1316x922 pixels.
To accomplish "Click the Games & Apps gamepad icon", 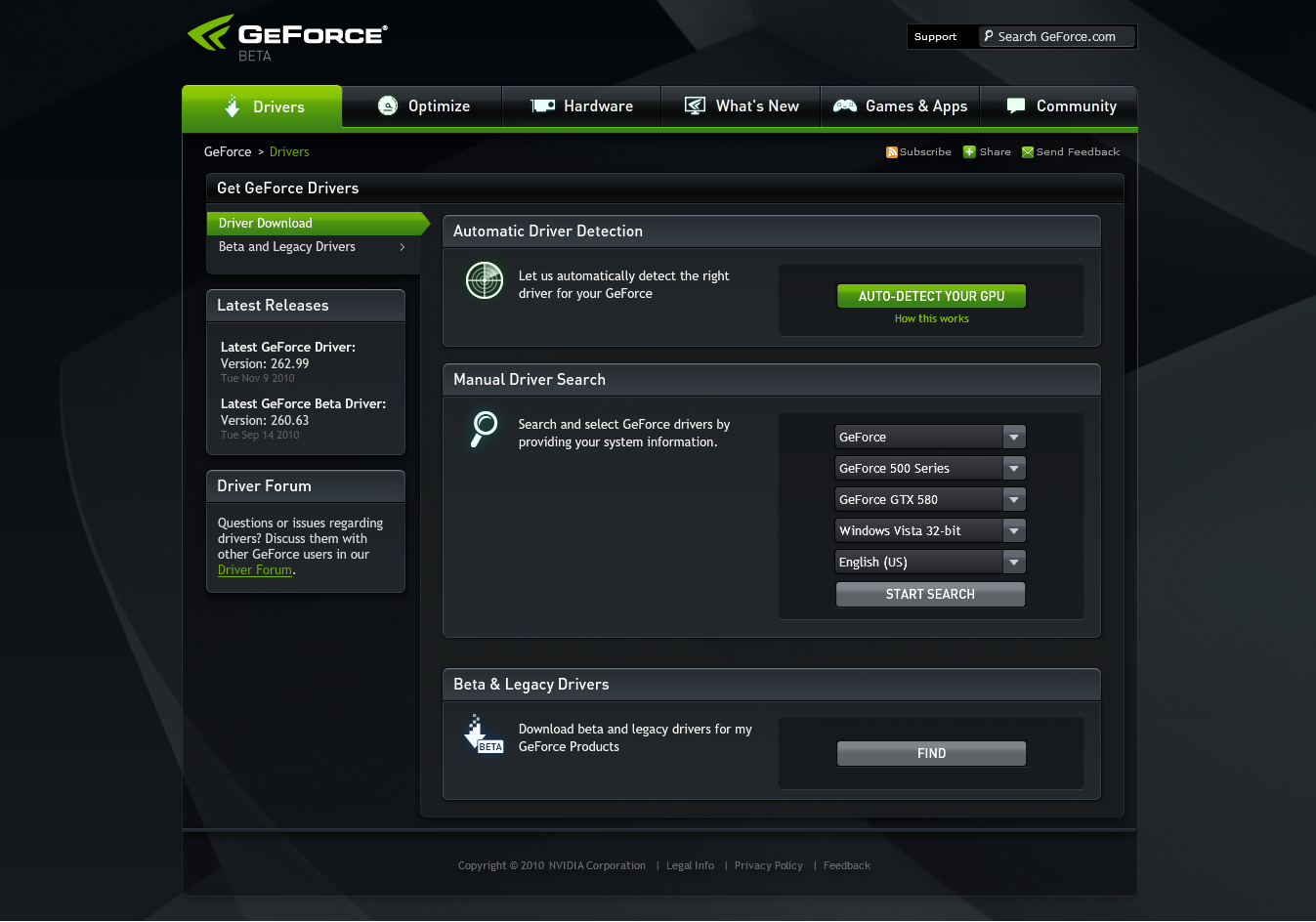I will click(x=845, y=105).
